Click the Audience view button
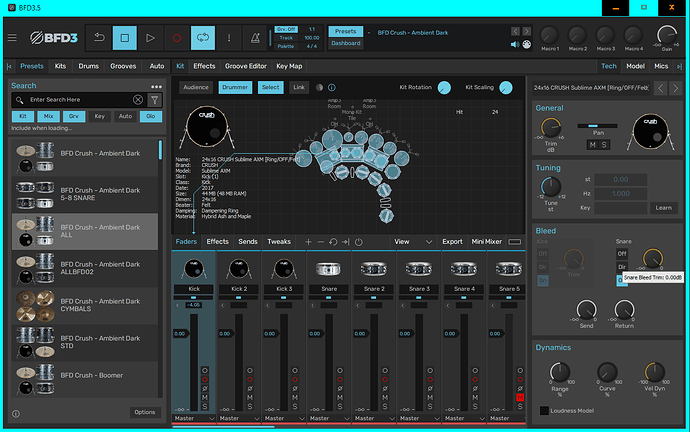690x432 pixels. [x=196, y=88]
